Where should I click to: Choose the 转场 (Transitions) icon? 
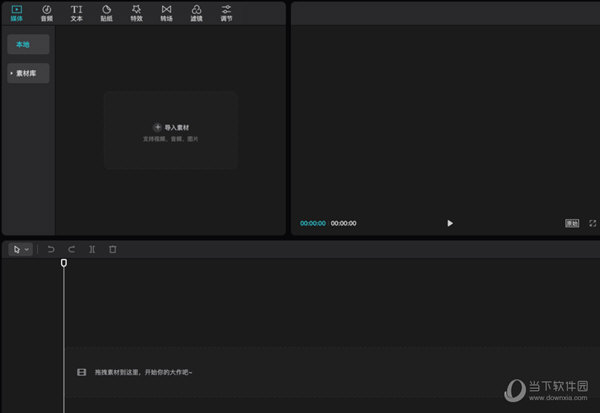click(166, 13)
